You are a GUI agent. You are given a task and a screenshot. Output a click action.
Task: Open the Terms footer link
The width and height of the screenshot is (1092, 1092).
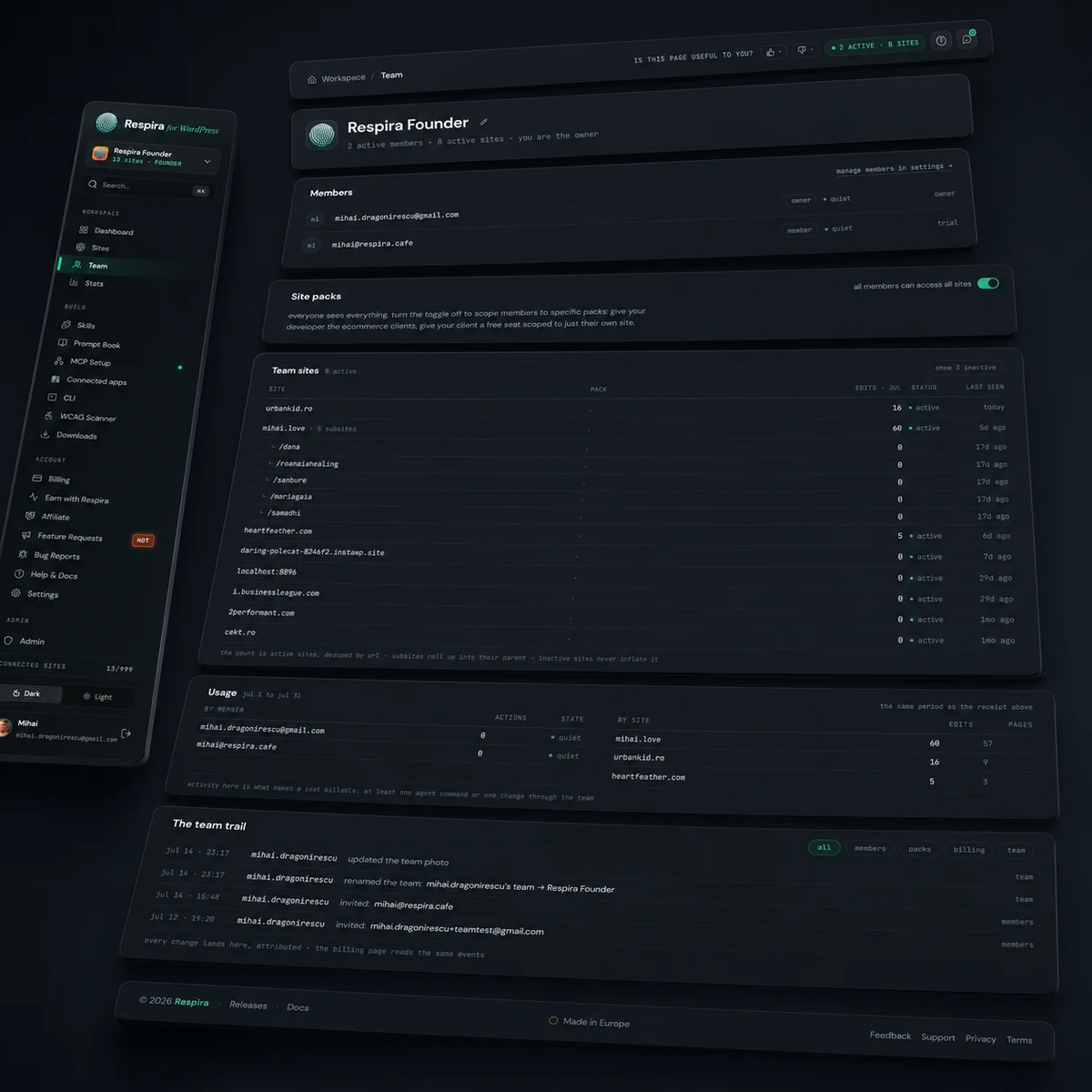click(1019, 1039)
